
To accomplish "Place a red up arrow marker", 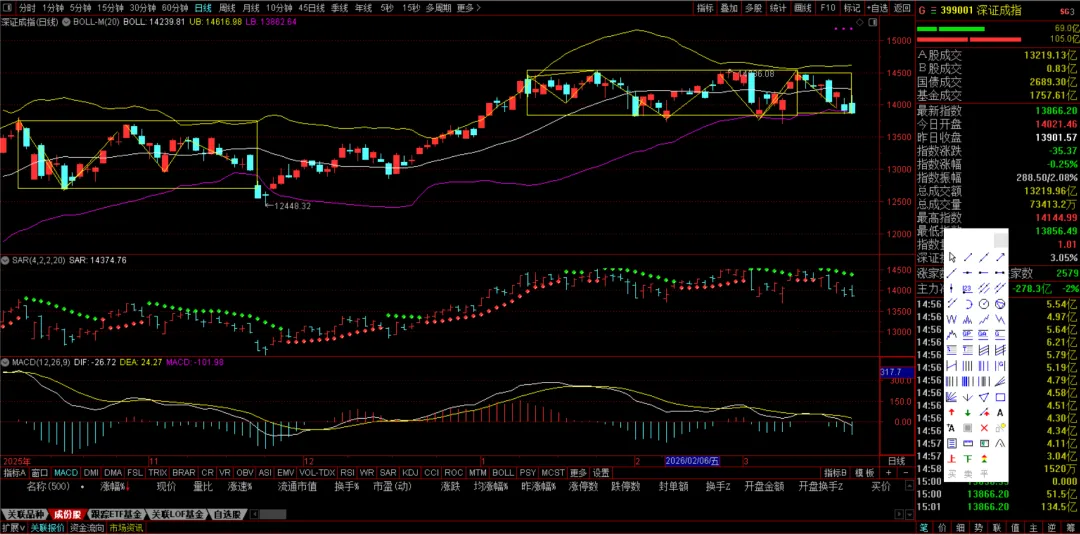I will [x=952, y=412].
